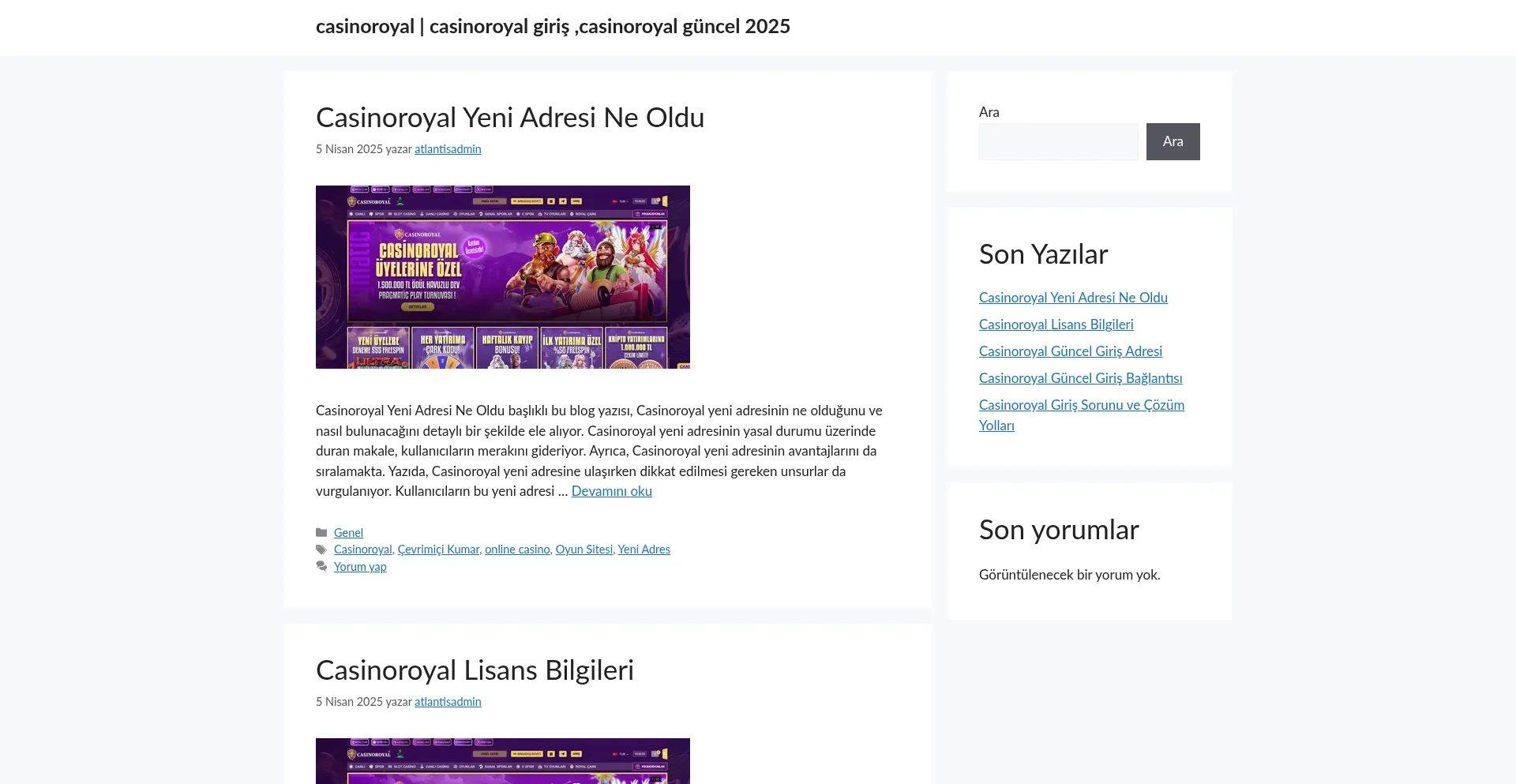The width and height of the screenshot is (1516, 784).
Task: Focus the Ara search input field
Action: [1058, 142]
